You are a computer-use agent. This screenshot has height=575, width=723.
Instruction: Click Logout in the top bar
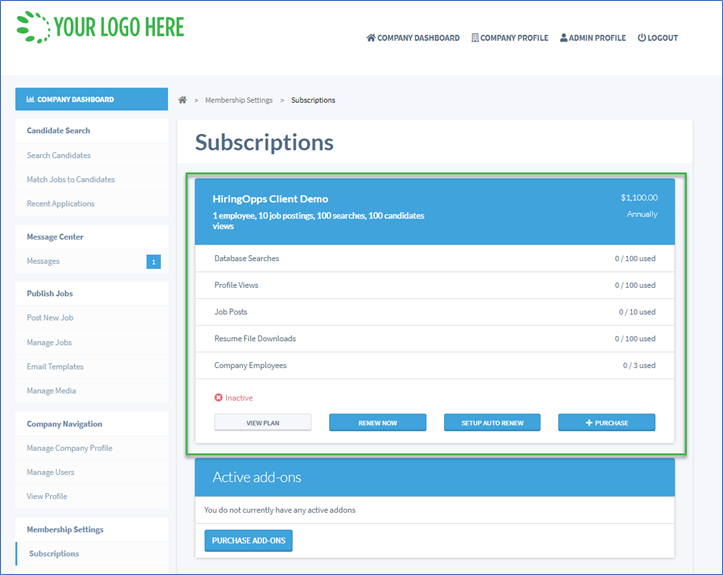click(658, 38)
